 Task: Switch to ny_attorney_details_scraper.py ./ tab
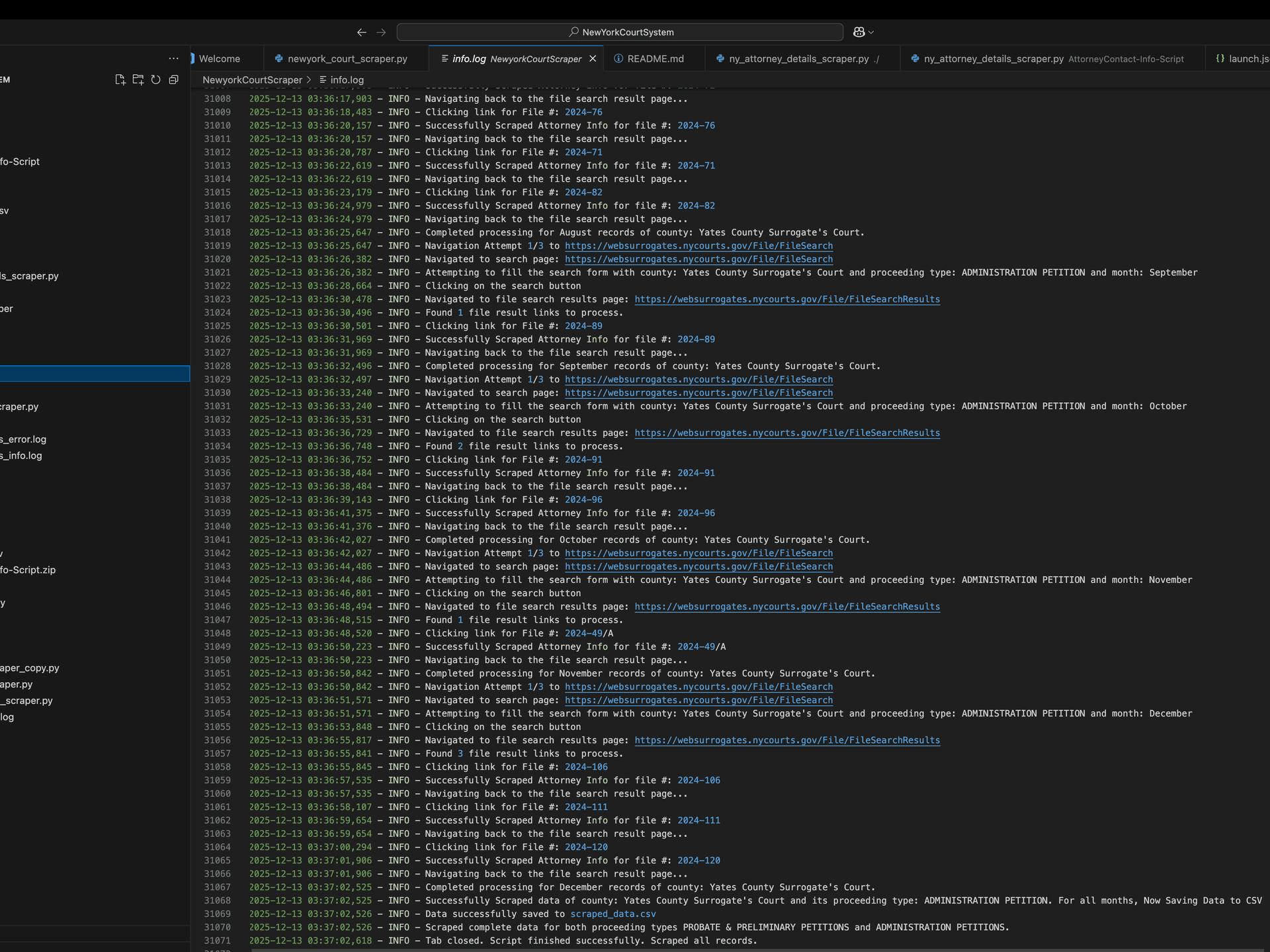(802, 58)
